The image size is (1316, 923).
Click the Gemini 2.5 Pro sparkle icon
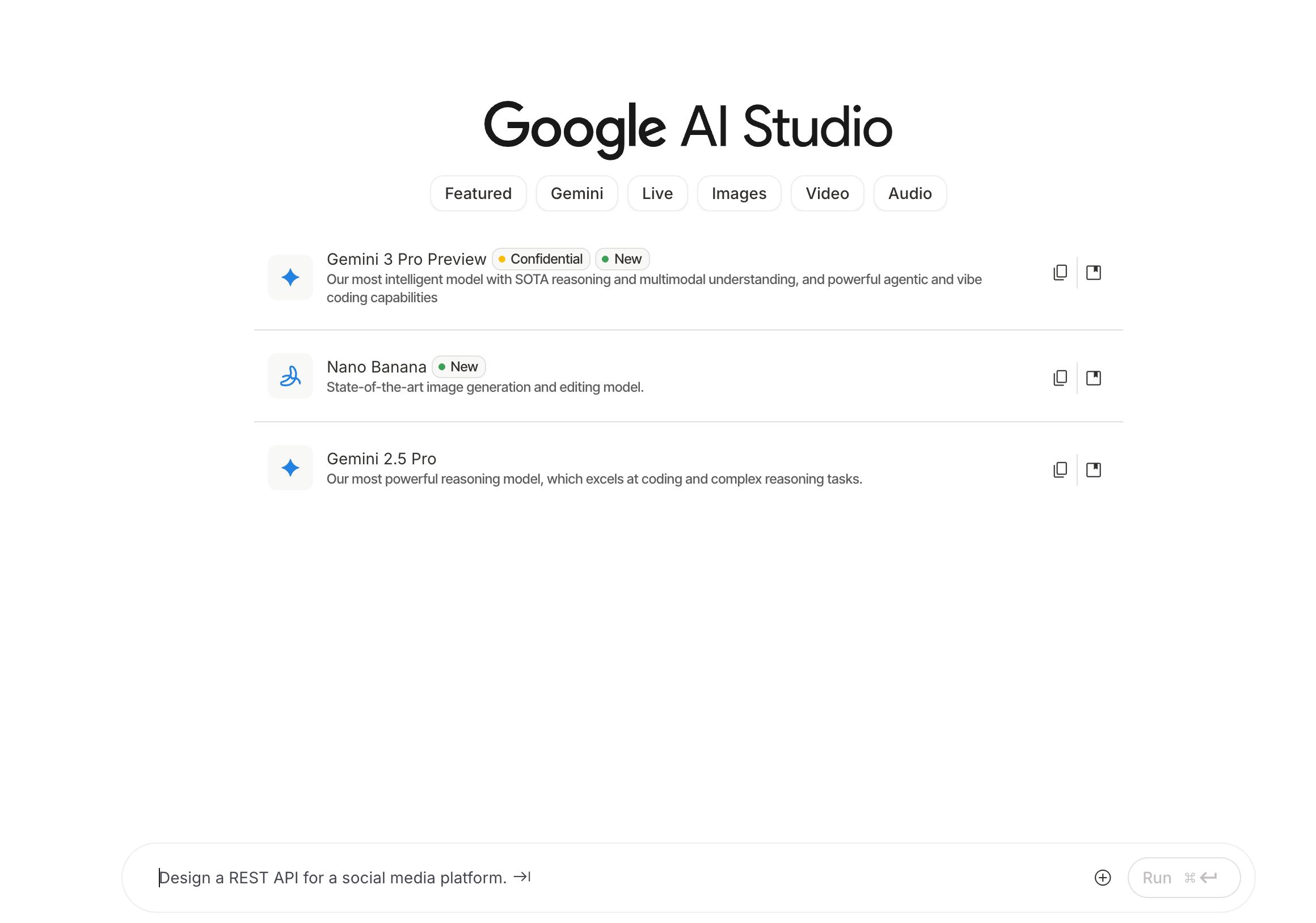[290, 468]
